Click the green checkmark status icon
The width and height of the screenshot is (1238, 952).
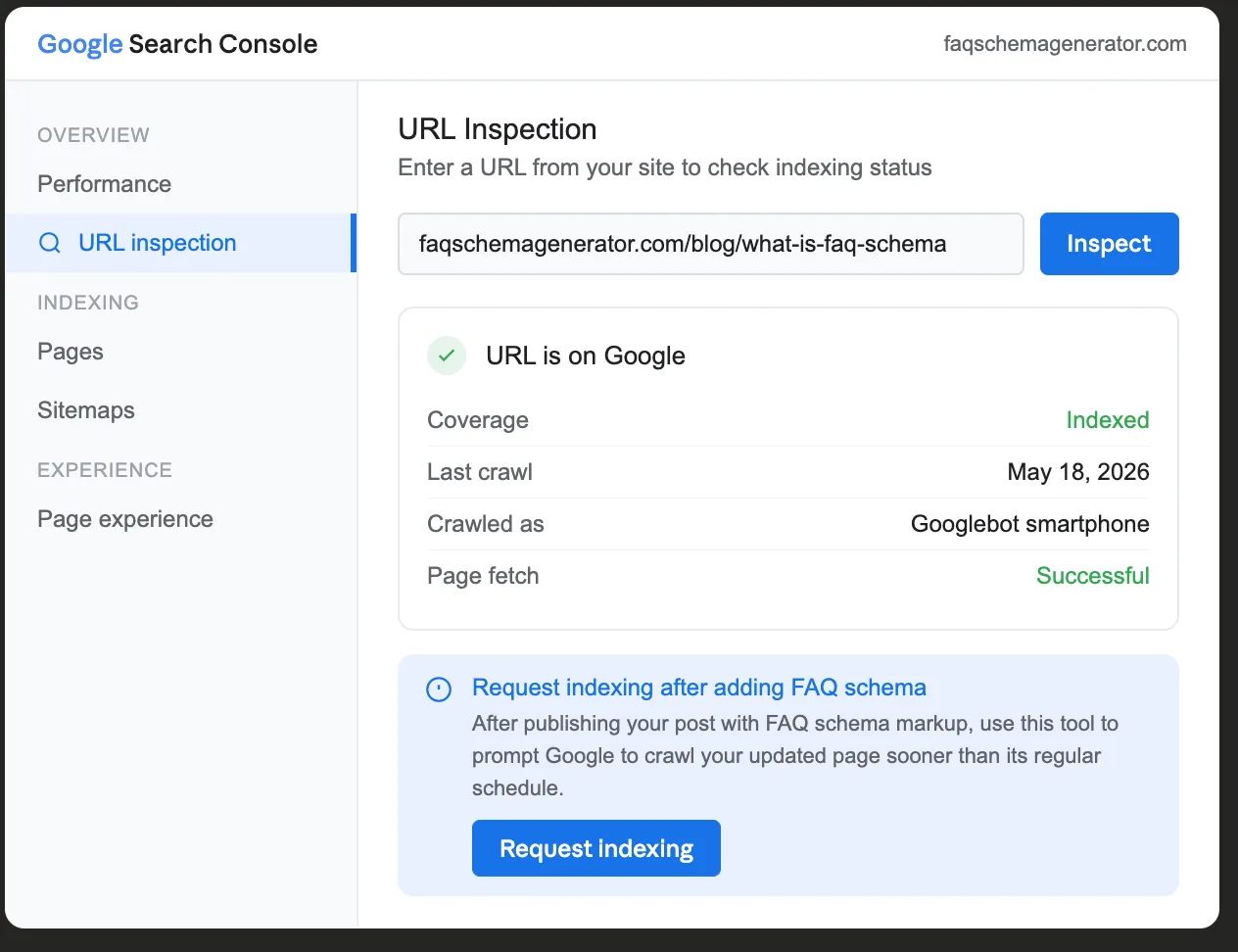pyautogui.click(x=447, y=356)
